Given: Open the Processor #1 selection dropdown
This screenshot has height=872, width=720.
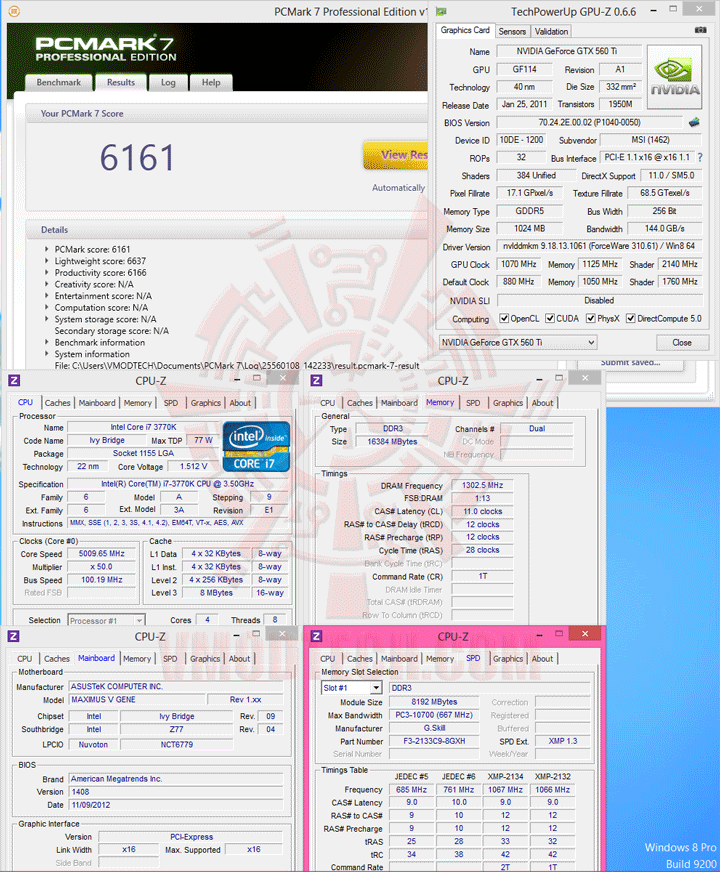Looking at the screenshot, I should pos(106,620).
